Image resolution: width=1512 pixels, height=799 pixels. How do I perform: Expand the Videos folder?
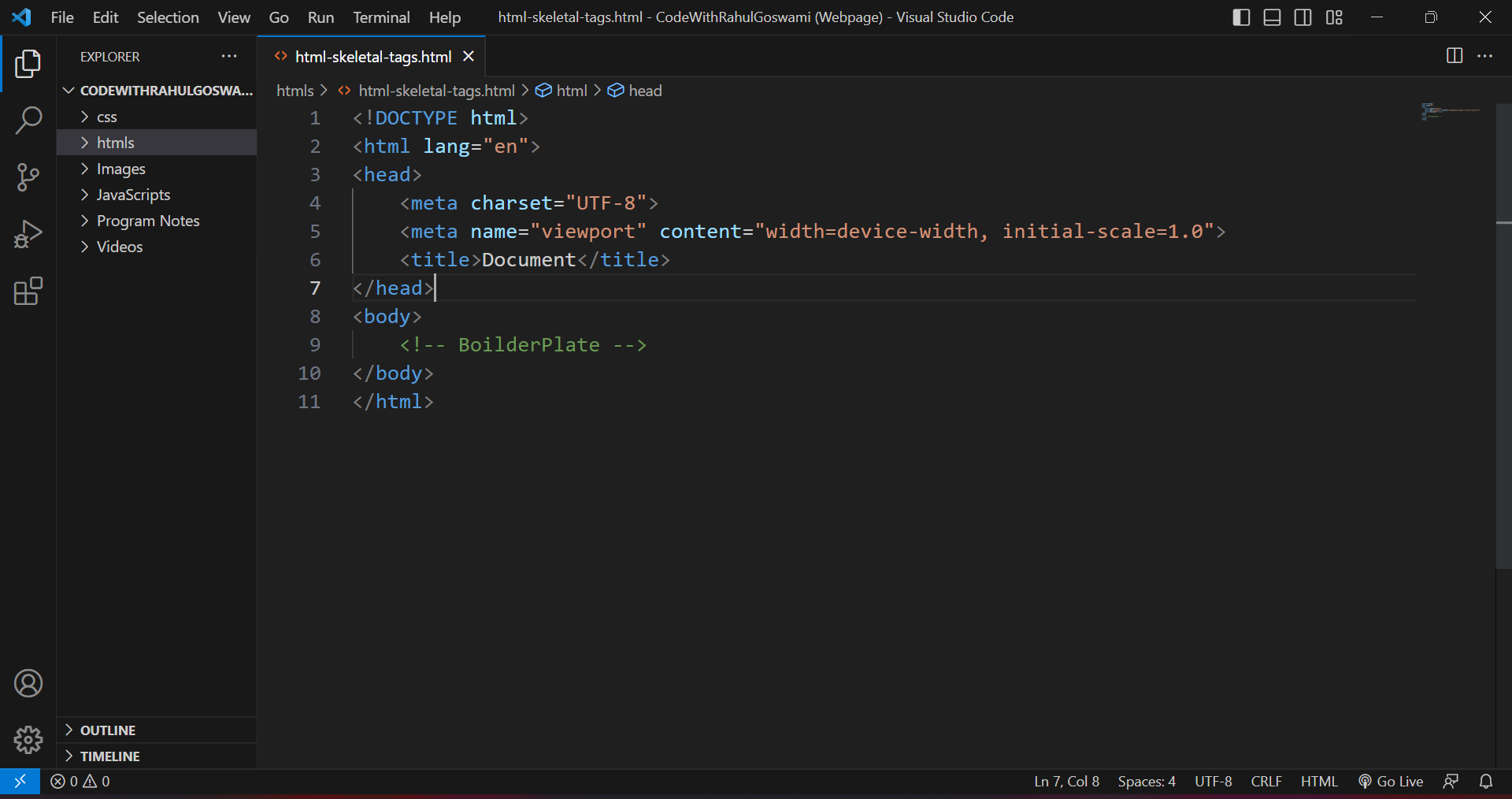[157, 247]
